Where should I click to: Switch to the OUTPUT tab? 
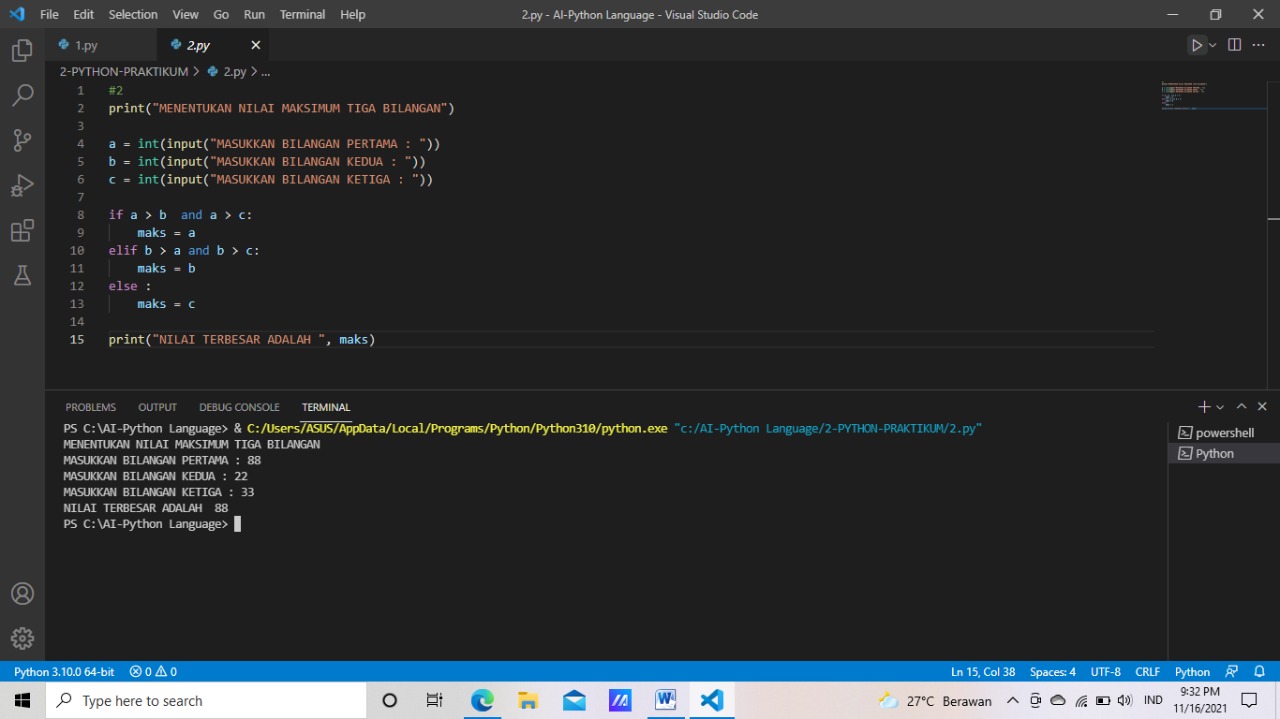point(157,406)
